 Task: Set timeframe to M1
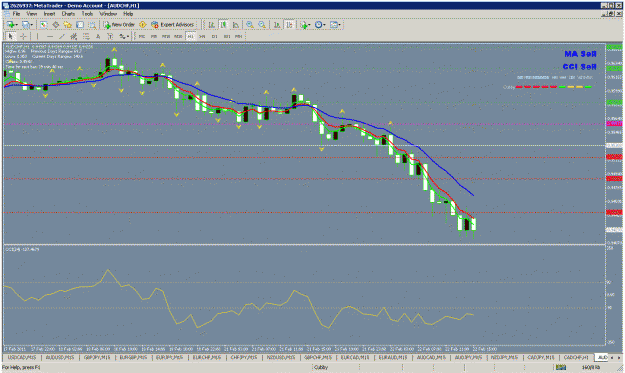click(x=142, y=36)
